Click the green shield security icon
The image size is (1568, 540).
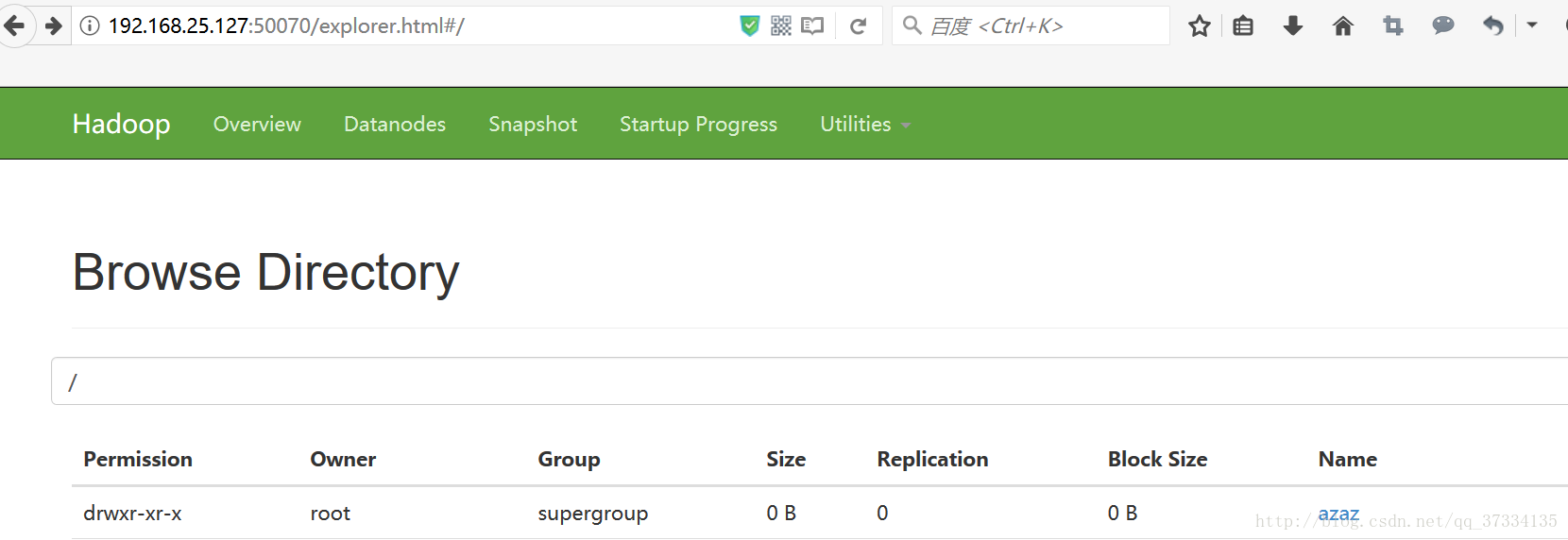tap(749, 25)
